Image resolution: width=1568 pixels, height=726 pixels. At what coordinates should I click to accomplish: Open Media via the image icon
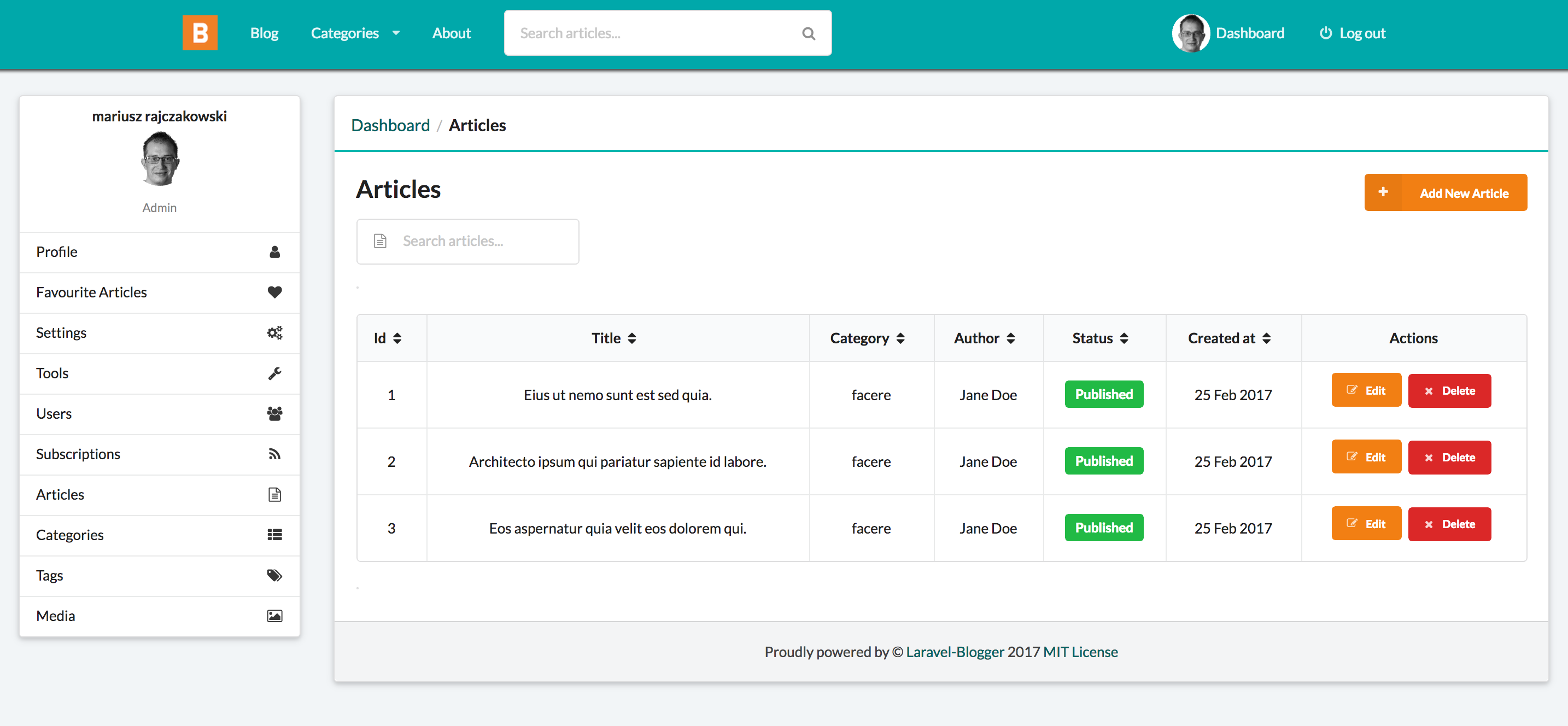tap(274, 615)
